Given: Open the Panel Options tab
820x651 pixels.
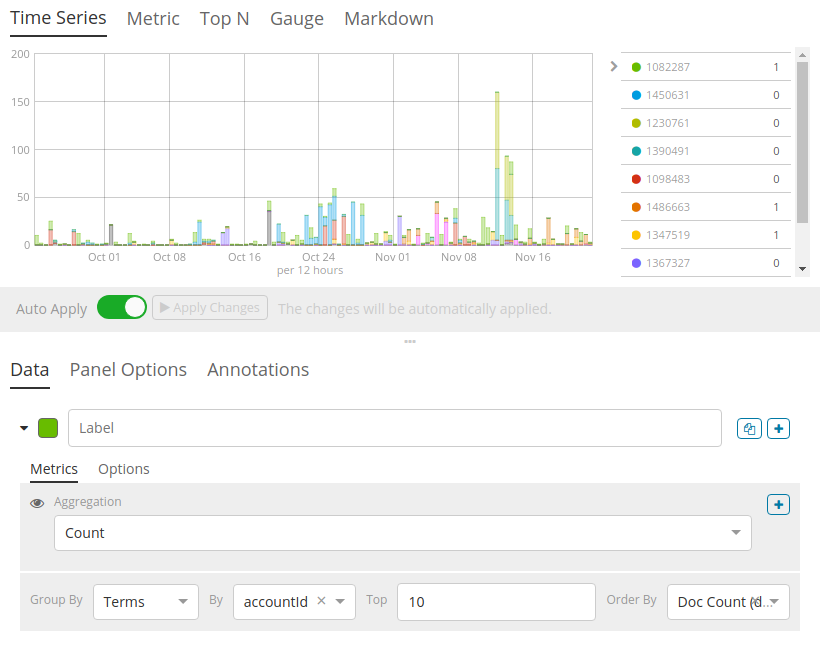Looking at the screenshot, I should click(x=128, y=370).
